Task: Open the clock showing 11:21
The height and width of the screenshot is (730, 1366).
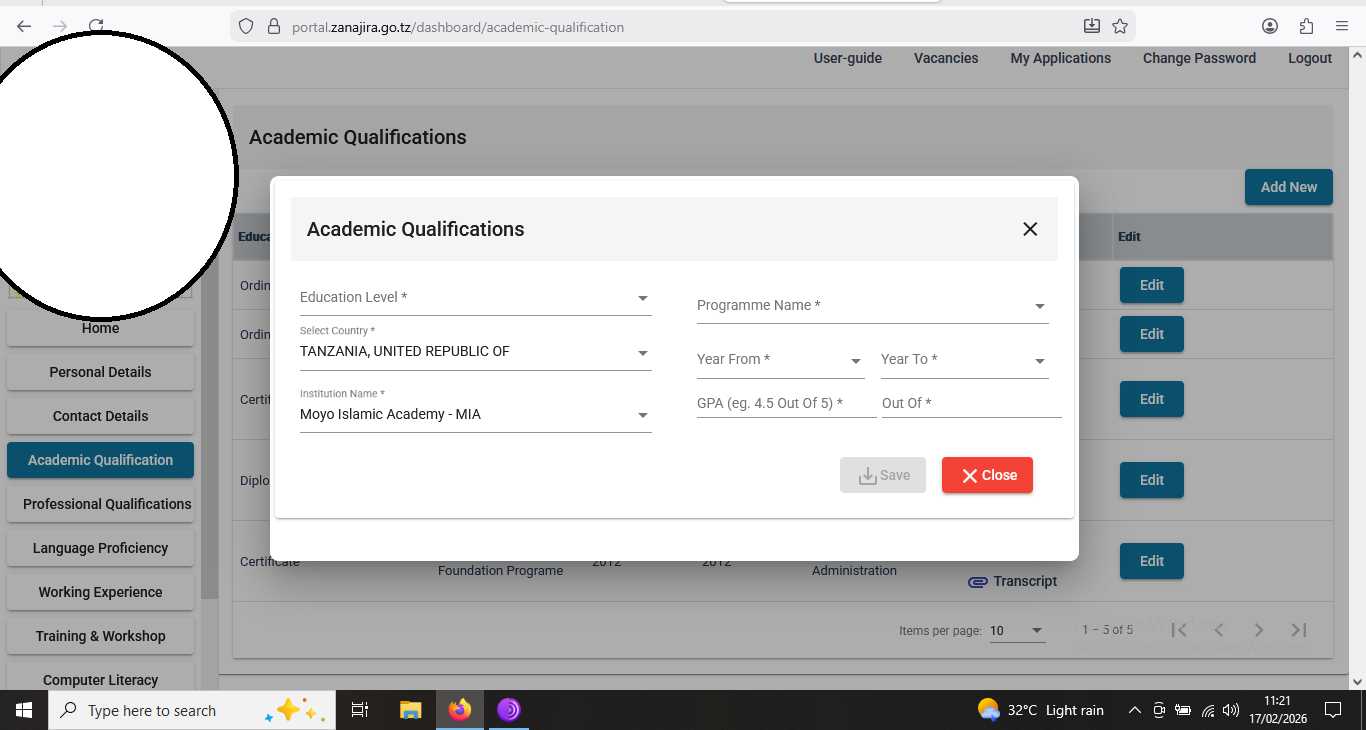Action: [x=1277, y=710]
